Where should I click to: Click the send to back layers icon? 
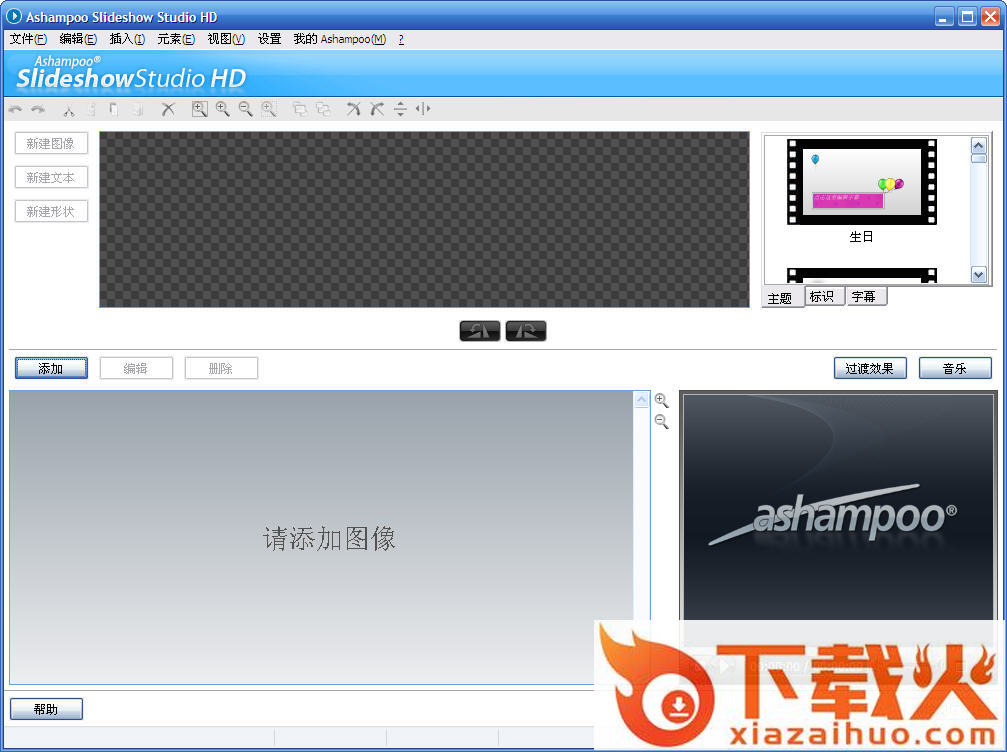[323, 109]
